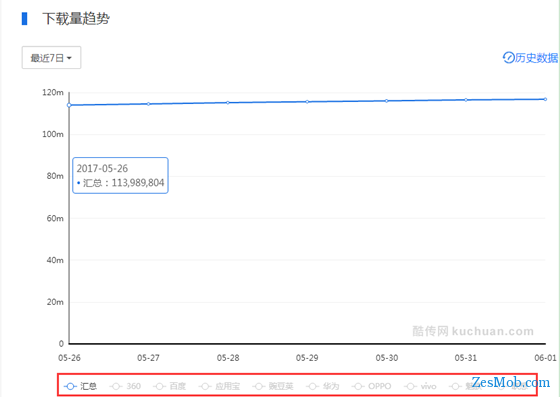This screenshot has height=397, width=560.
Task: Toggle the 百度 series in legend
Action: pos(170,386)
